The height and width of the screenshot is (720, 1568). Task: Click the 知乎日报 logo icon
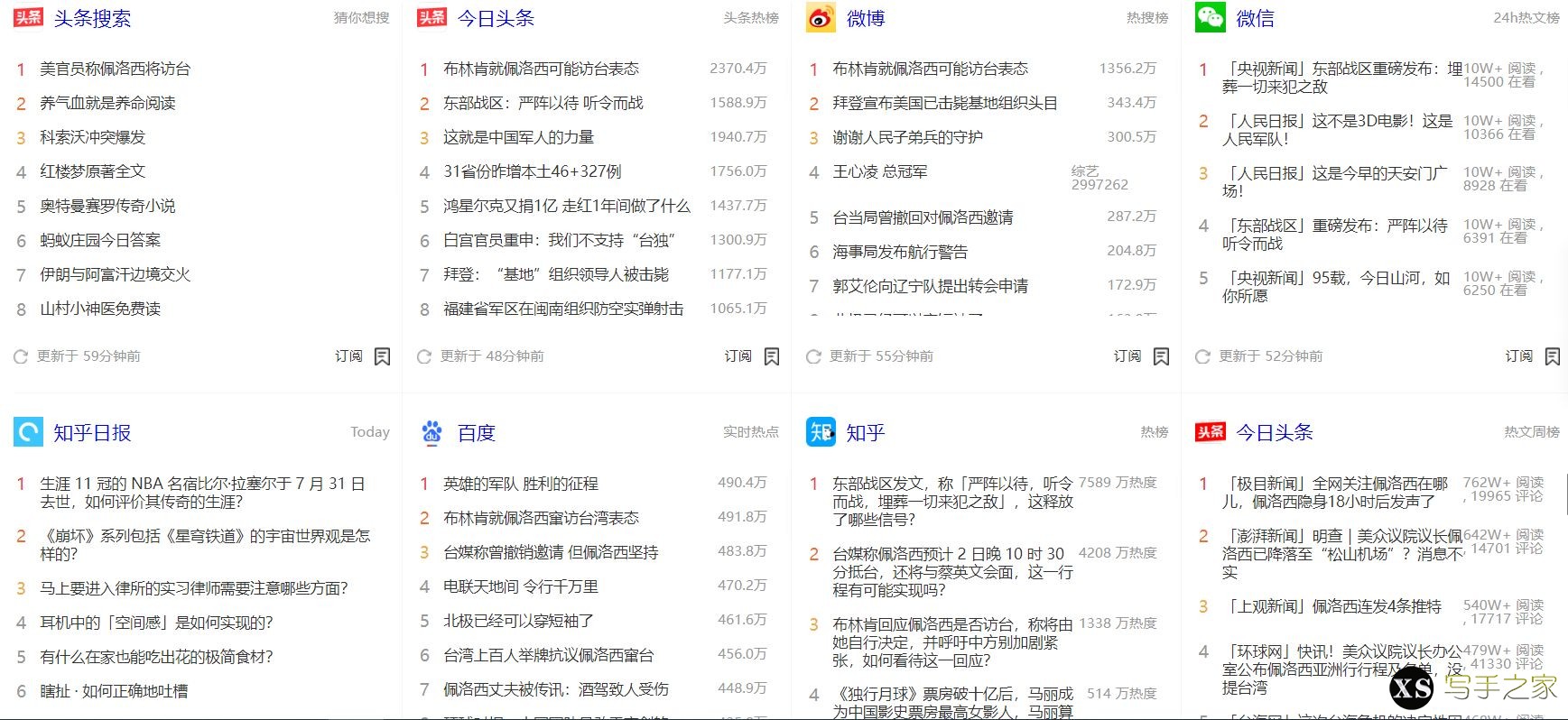(28, 432)
